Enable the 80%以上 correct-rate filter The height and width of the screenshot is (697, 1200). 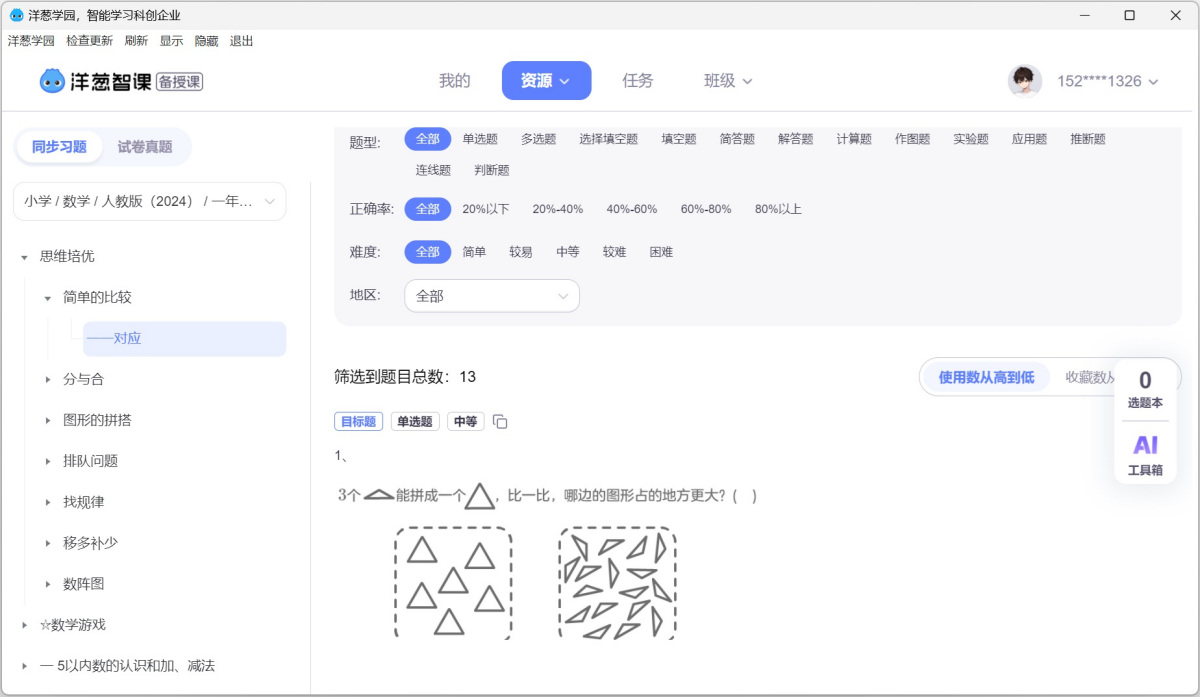click(x=780, y=209)
